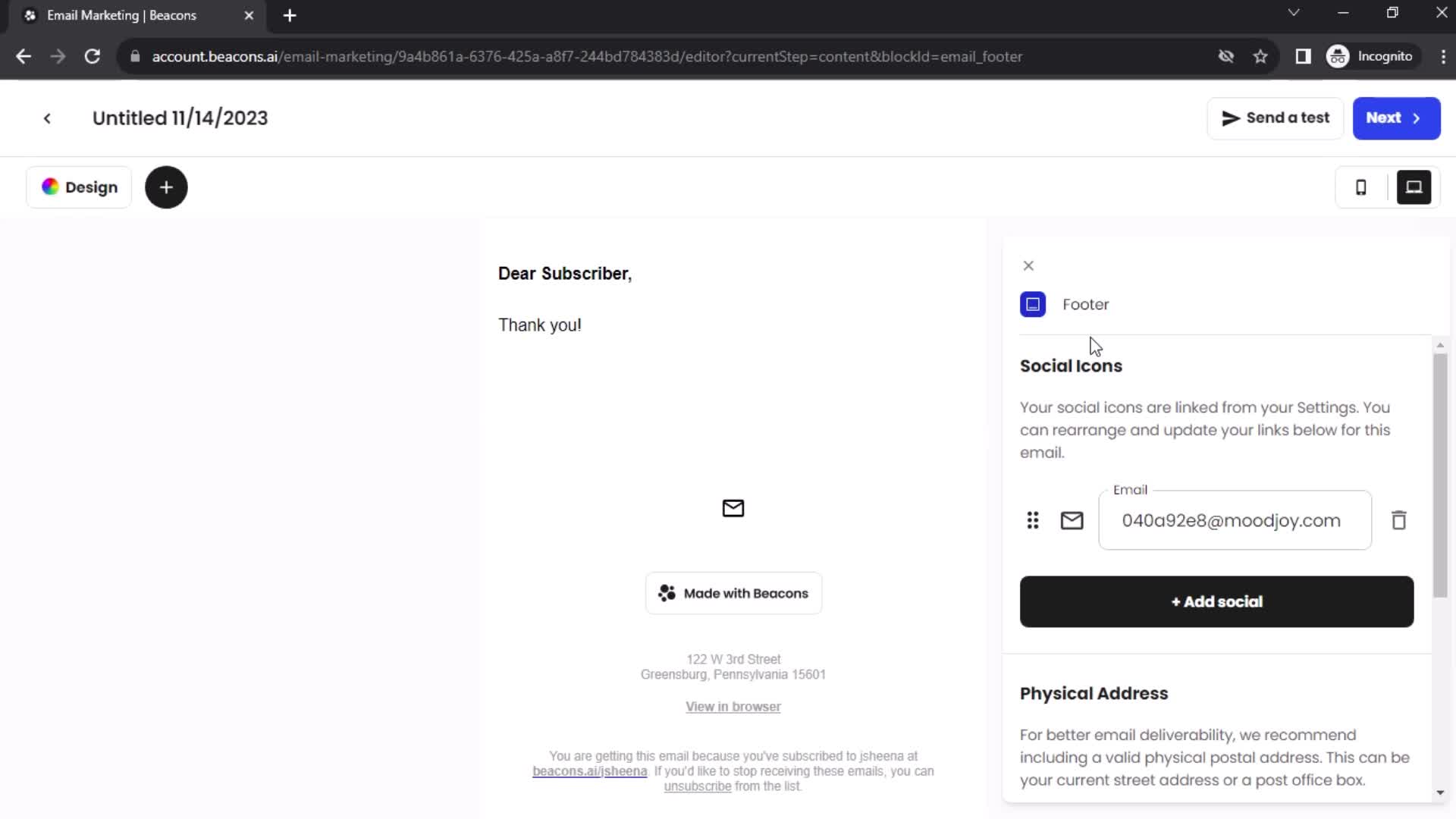Click the Next button to proceed
The image size is (1456, 819).
[x=1395, y=117]
